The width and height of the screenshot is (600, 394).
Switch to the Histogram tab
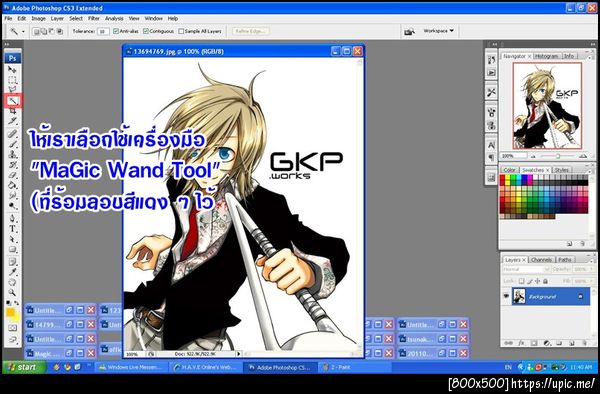click(x=546, y=56)
